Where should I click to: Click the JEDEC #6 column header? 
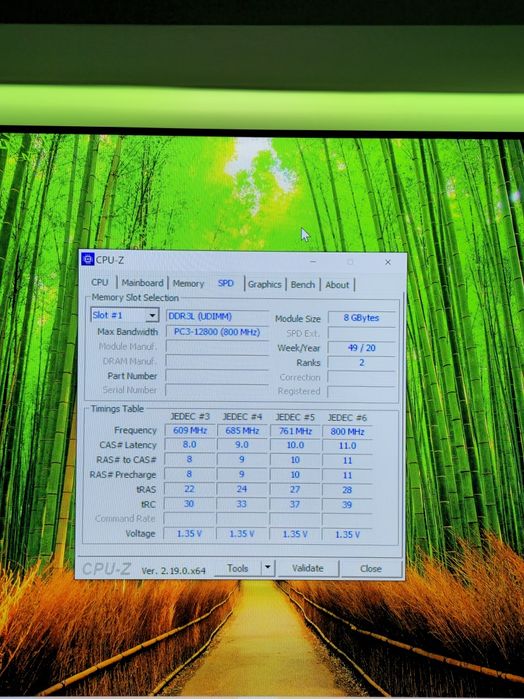tap(347, 418)
